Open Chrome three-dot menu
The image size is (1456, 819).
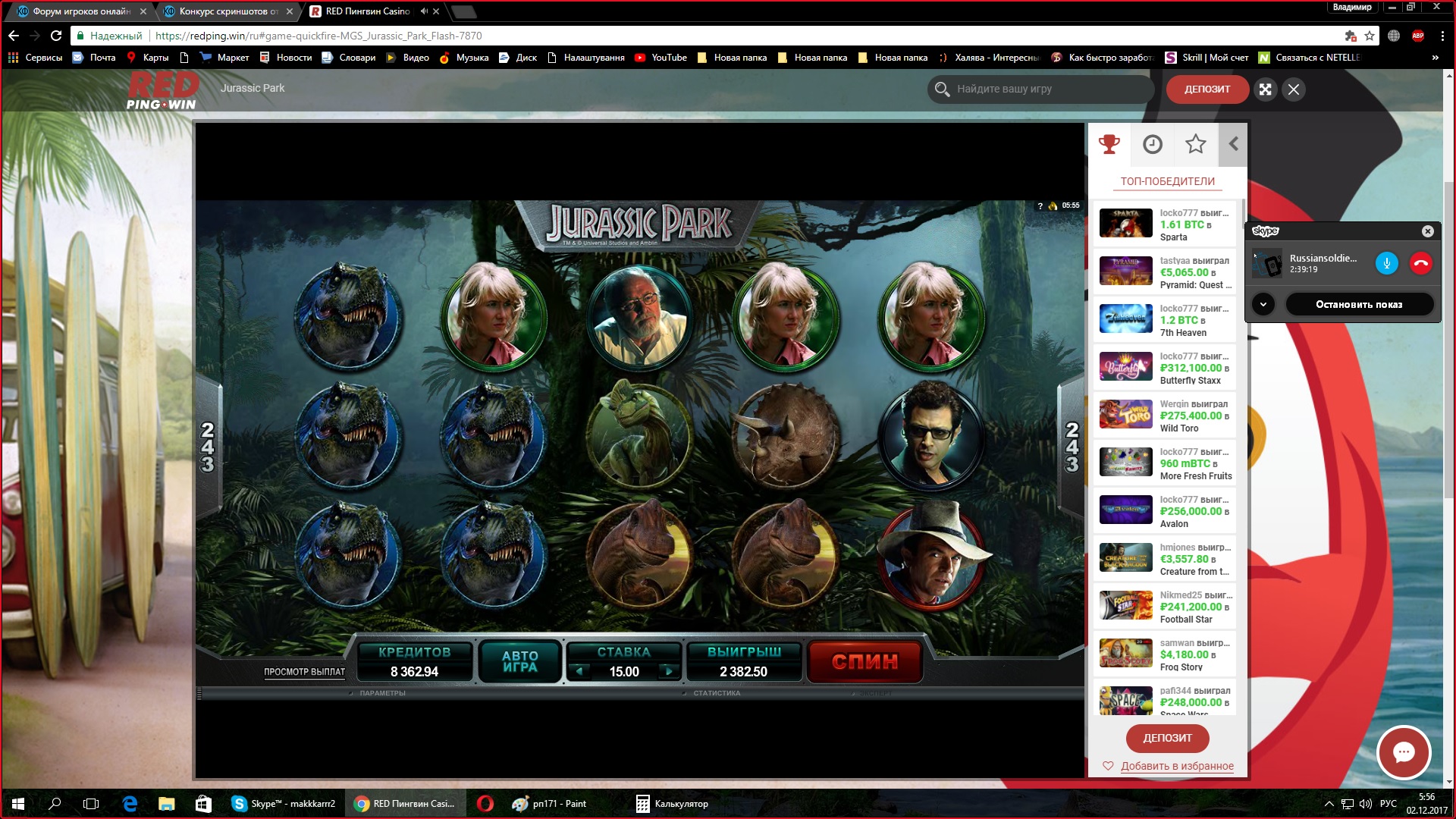pos(1442,36)
